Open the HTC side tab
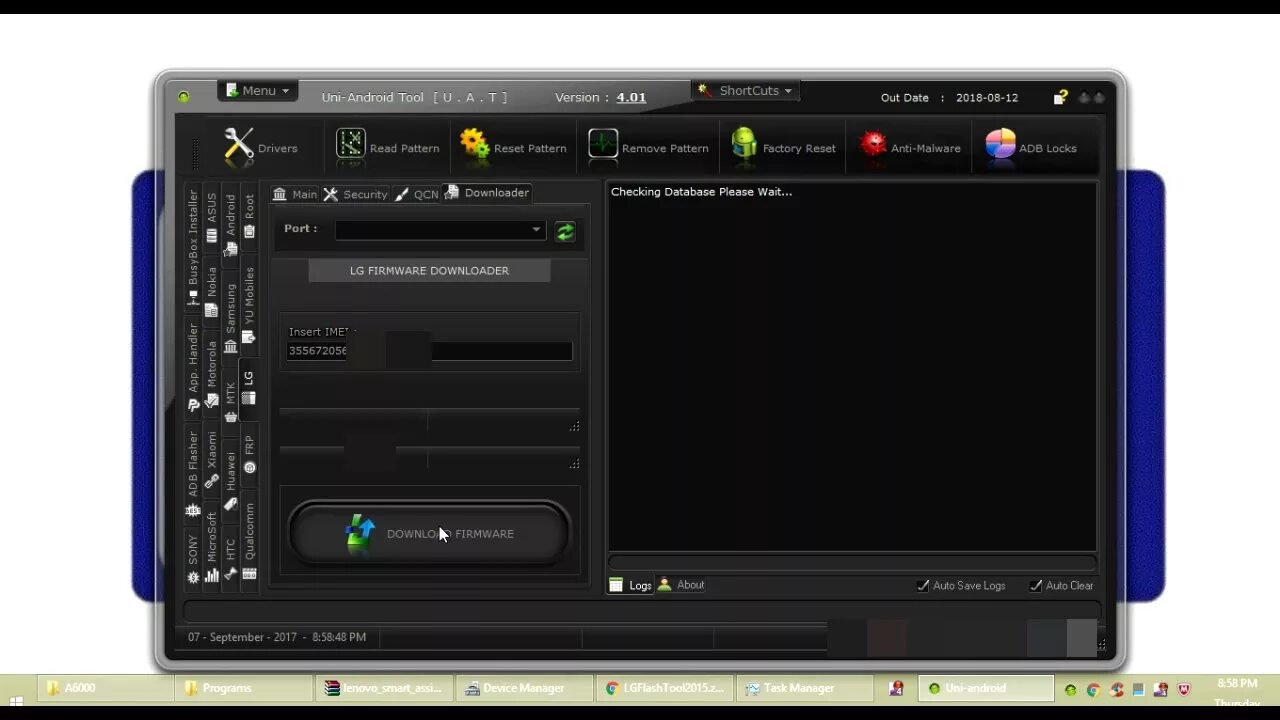The image size is (1280, 720). [231, 559]
